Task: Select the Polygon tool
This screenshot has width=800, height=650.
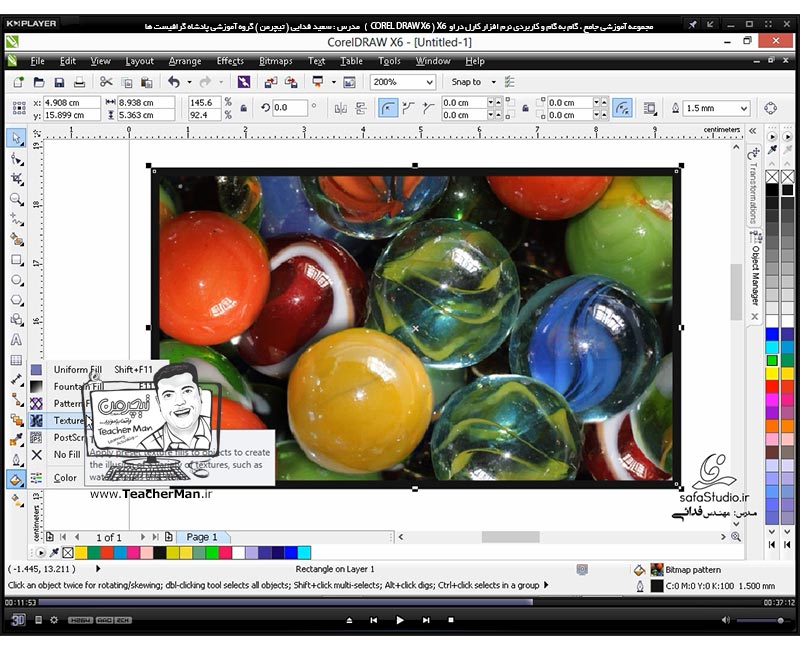Action: [17, 300]
